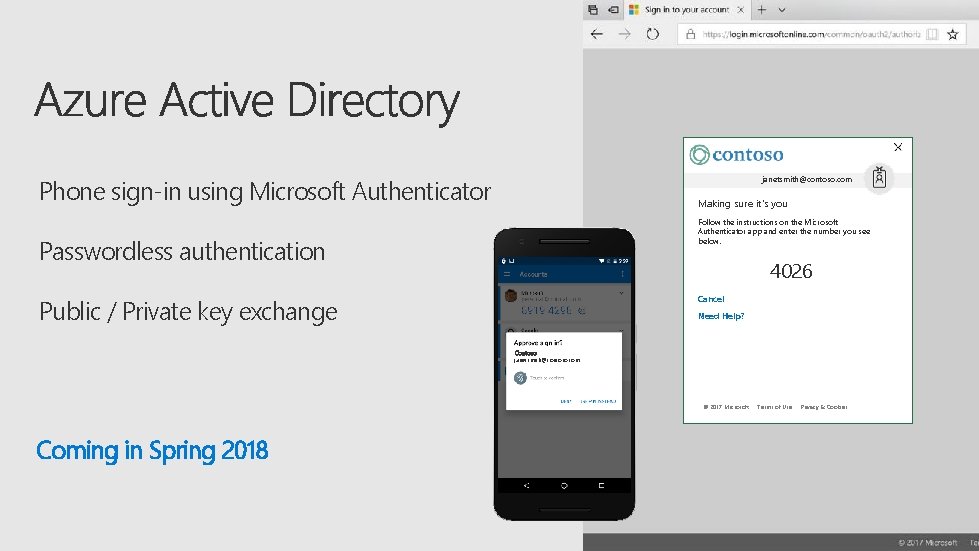Open the Edge tabs-you've-set-aside icon
The width and height of the screenshot is (979, 551).
click(x=593, y=9)
